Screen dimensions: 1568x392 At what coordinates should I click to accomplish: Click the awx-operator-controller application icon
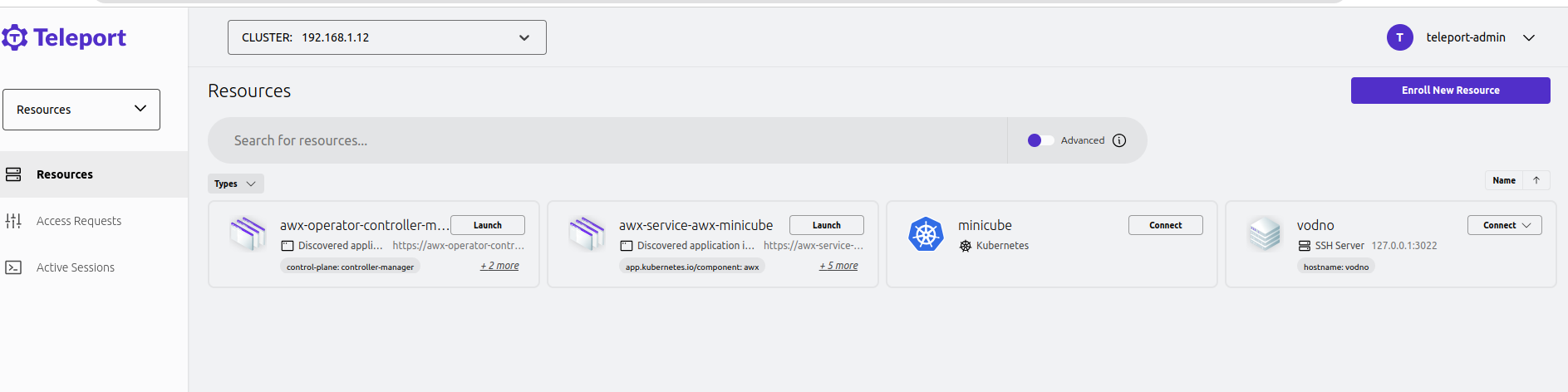coord(248,233)
